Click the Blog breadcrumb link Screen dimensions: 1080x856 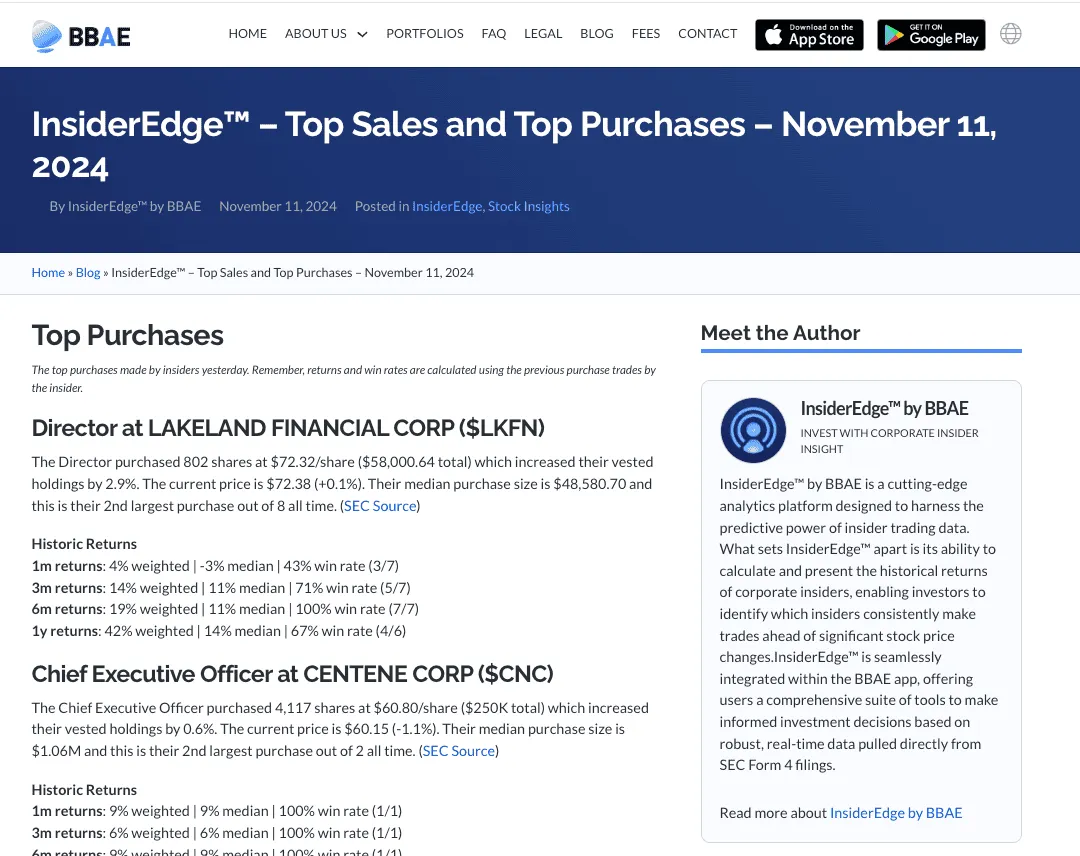88,273
